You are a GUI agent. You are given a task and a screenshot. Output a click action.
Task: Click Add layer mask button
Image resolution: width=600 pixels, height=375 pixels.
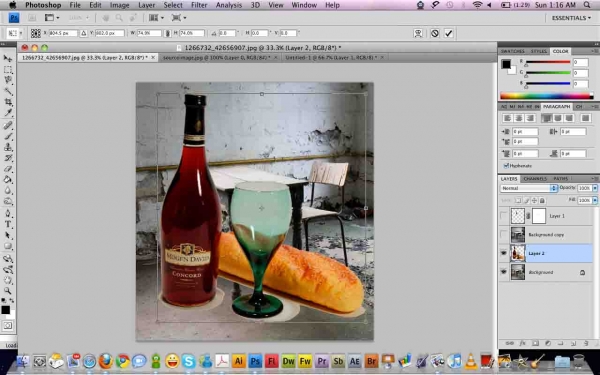535,344
